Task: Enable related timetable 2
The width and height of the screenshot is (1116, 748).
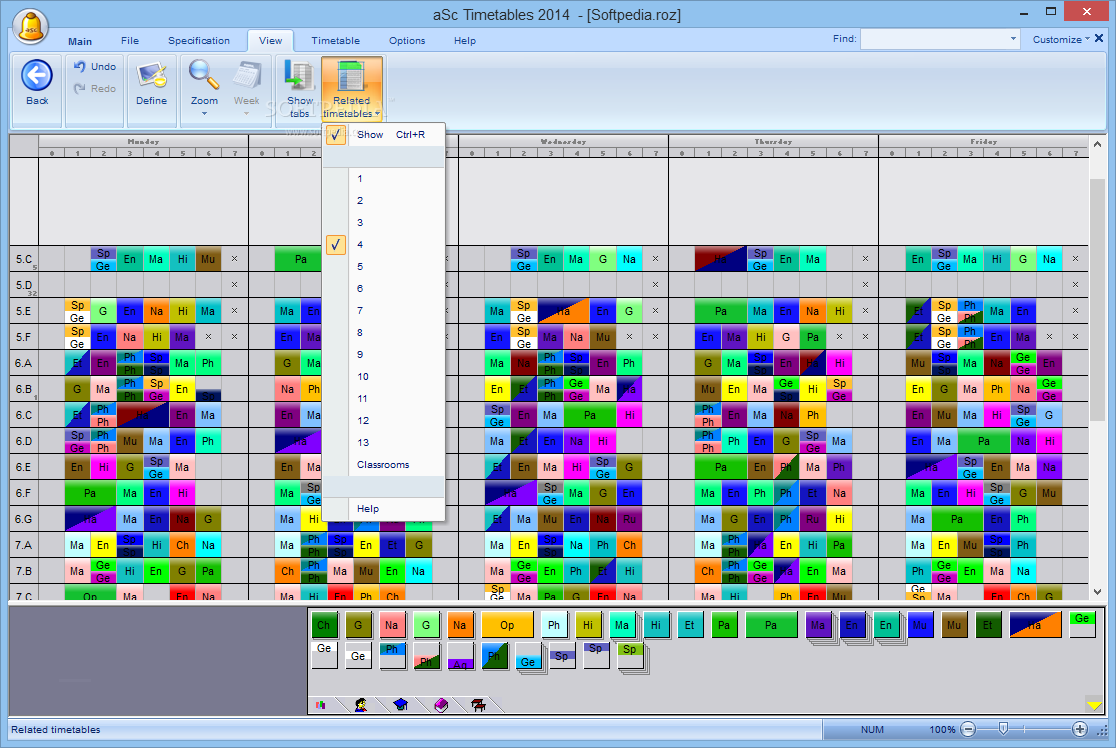Action: (384, 201)
